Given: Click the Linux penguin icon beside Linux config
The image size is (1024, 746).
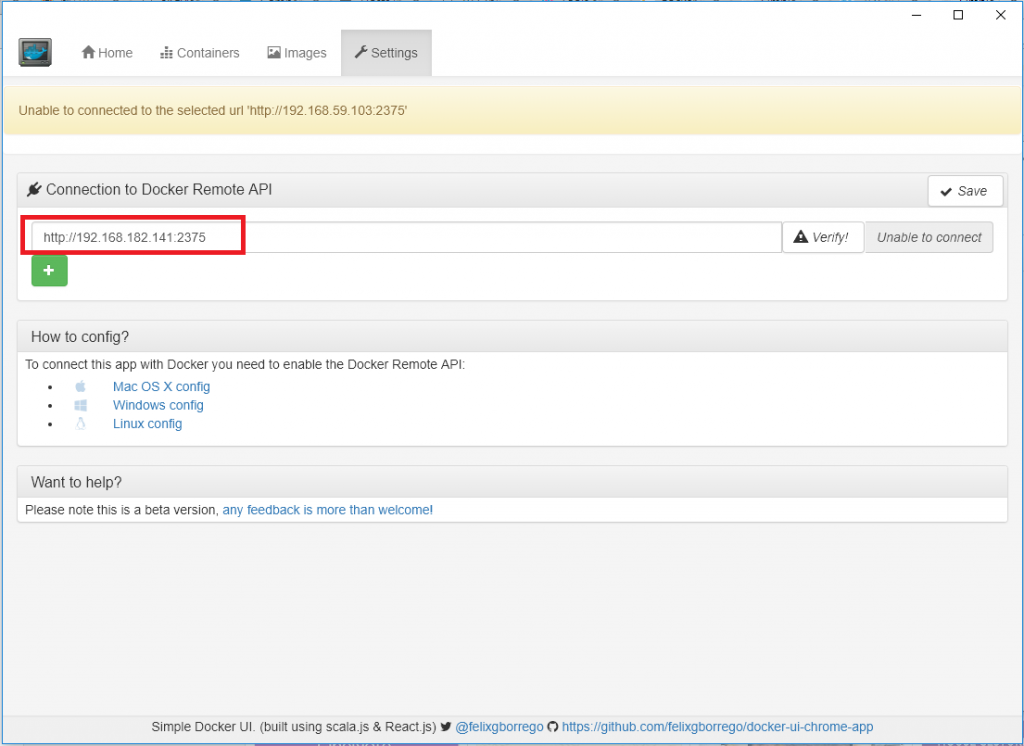Looking at the screenshot, I should [x=80, y=423].
